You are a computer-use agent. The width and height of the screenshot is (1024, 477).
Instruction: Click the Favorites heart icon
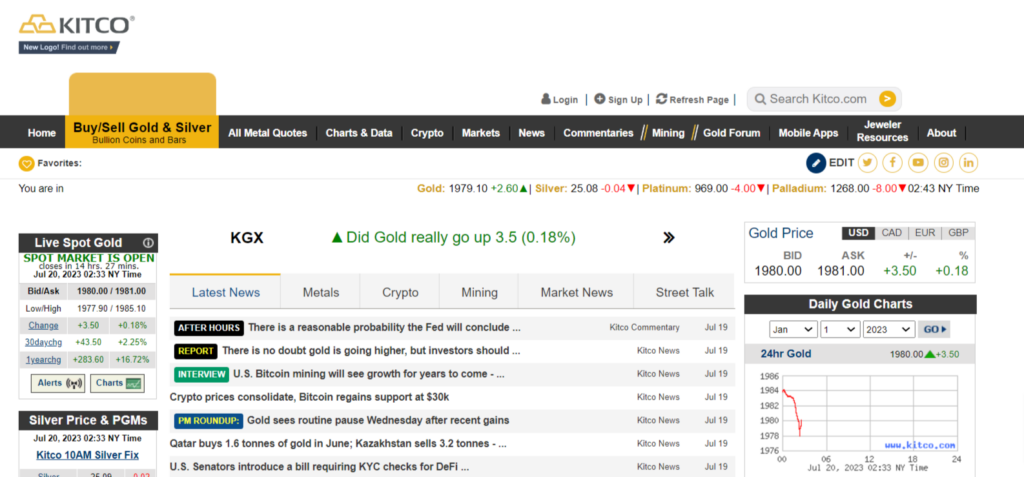26,163
